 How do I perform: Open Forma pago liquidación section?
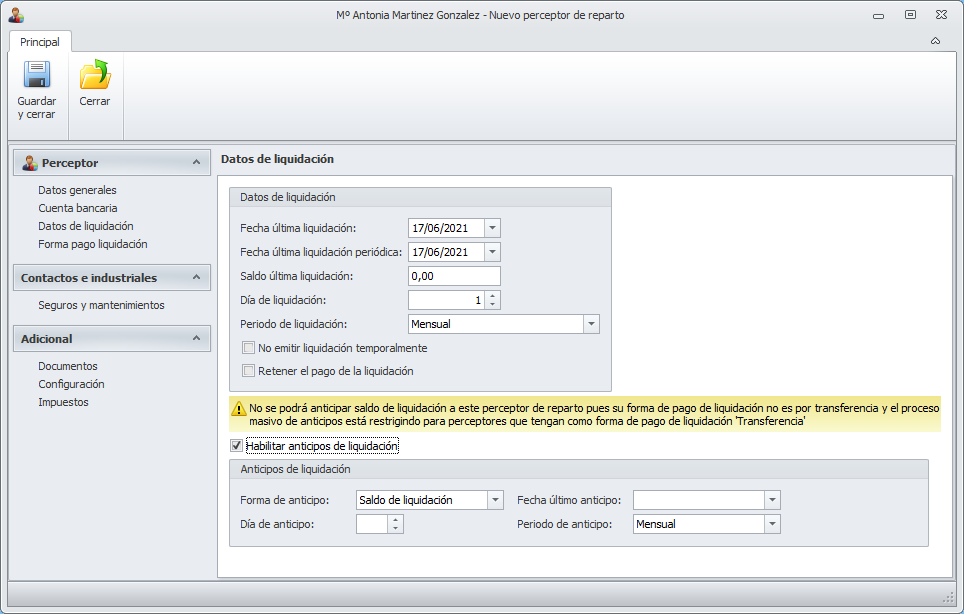point(93,244)
